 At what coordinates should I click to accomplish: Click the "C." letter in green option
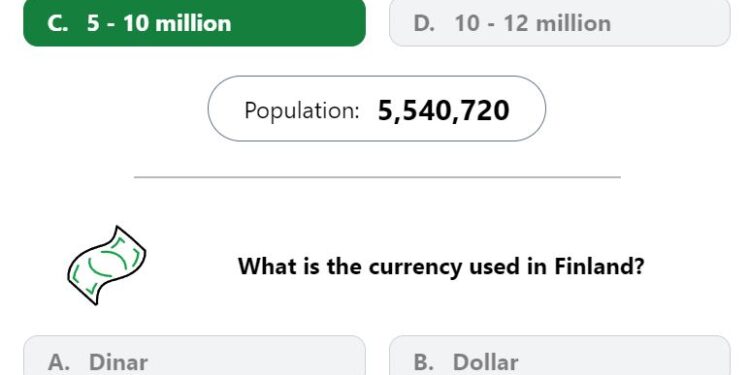click(x=58, y=24)
